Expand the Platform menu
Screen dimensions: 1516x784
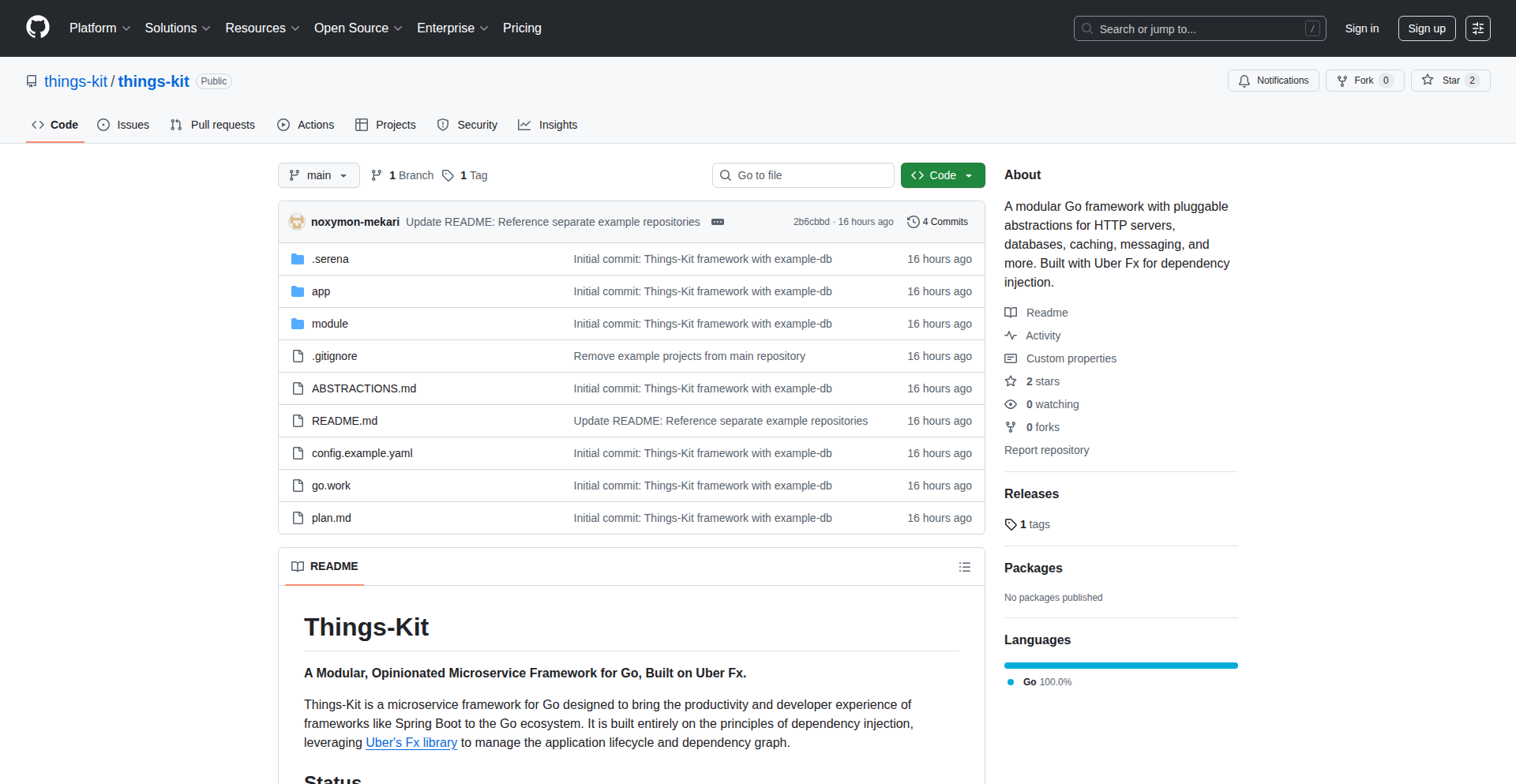point(99,28)
